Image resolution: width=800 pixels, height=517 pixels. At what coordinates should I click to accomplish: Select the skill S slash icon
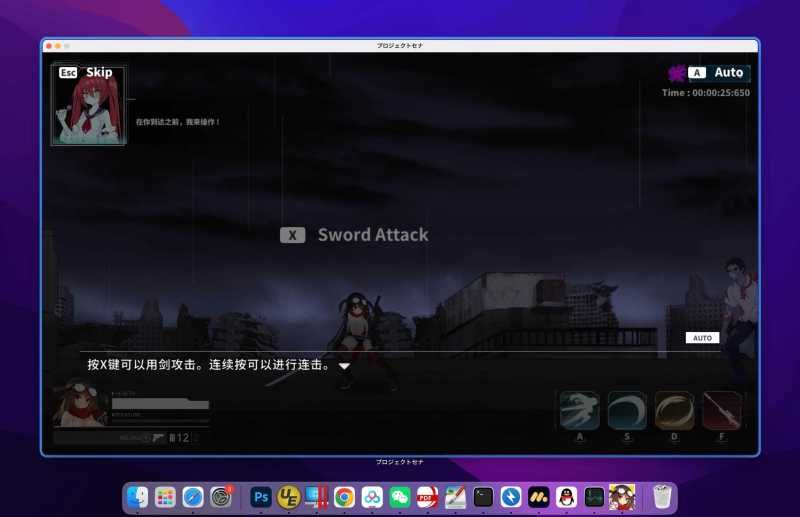tap(627, 410)
